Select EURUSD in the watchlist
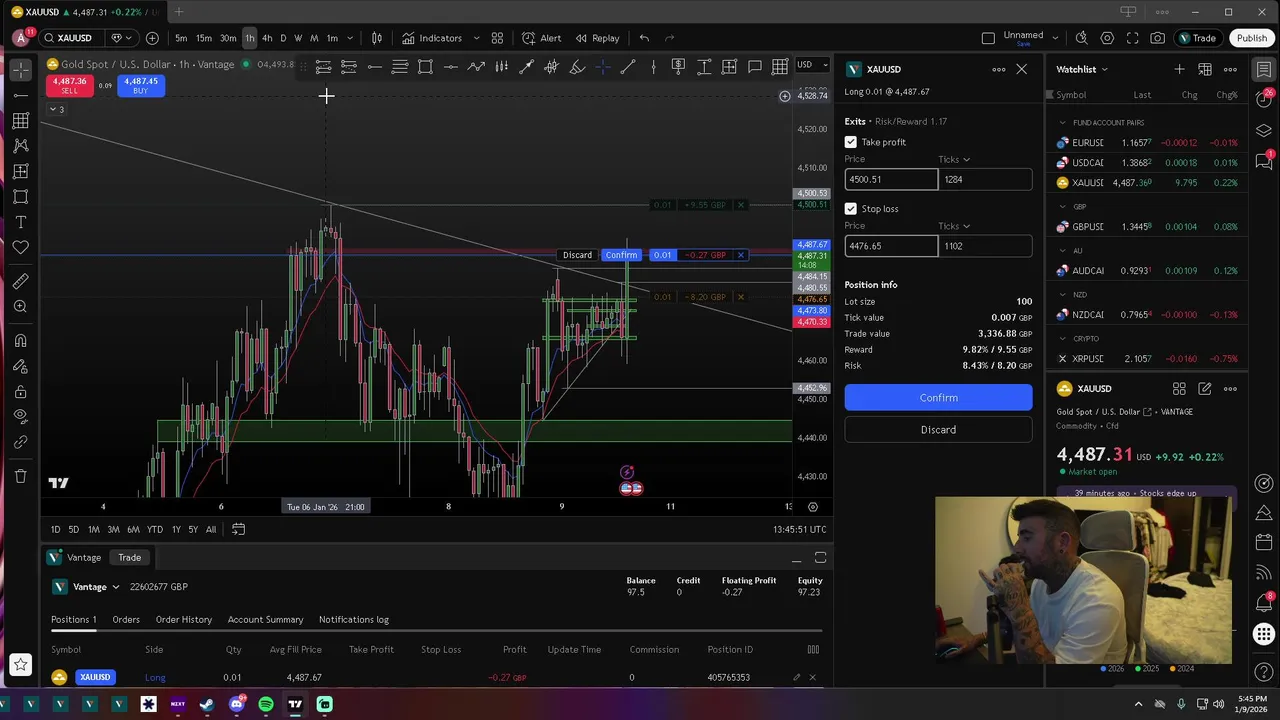 (x=1147, y=143)
